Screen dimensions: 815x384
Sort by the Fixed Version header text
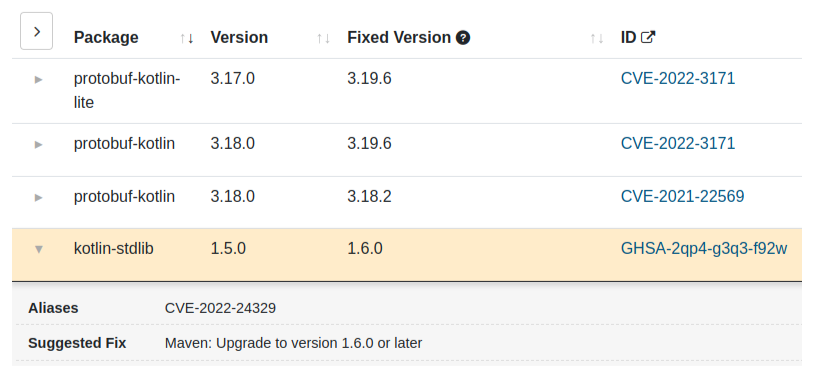click(x=399, y=37)
